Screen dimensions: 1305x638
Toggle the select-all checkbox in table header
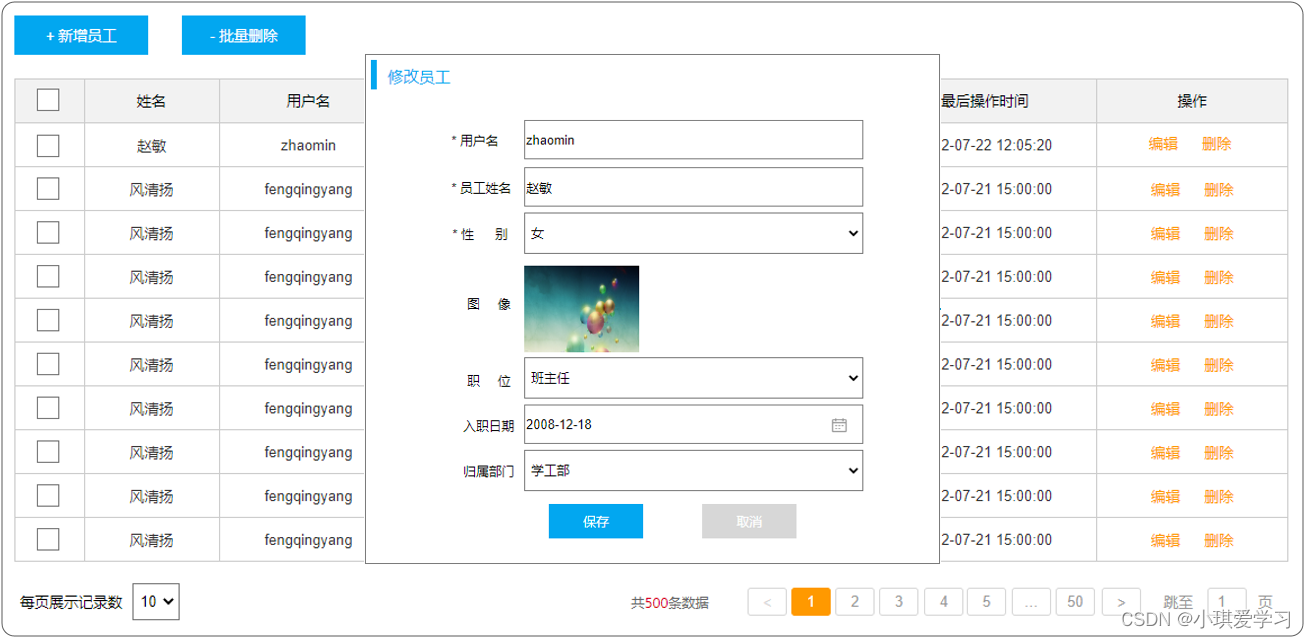47,99
